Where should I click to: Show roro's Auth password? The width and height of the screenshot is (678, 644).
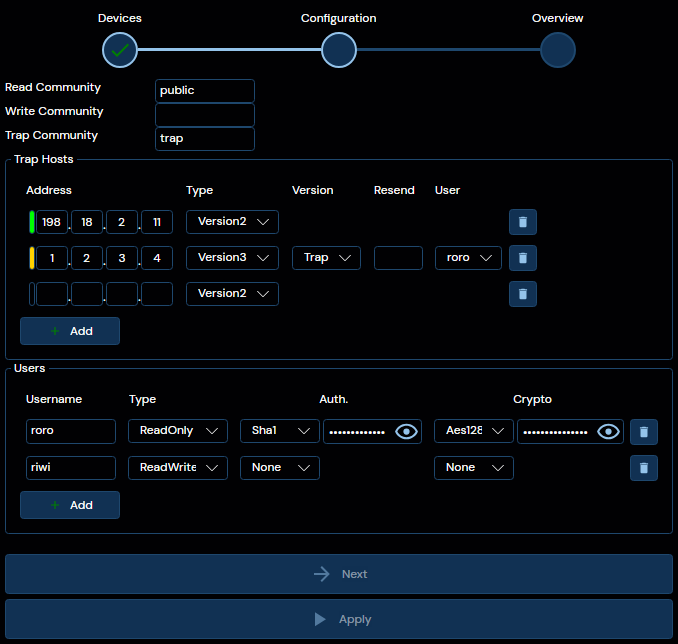(x=406, y=432)
